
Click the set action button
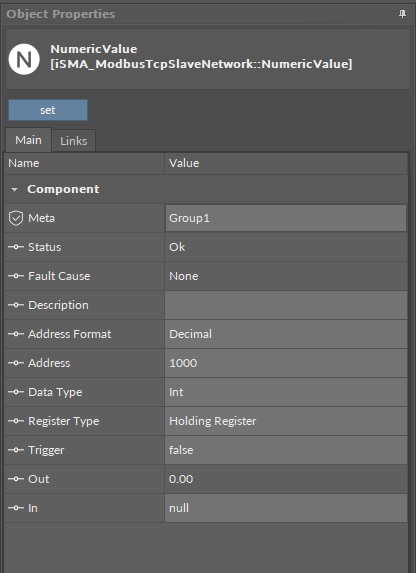click(48, 110)
